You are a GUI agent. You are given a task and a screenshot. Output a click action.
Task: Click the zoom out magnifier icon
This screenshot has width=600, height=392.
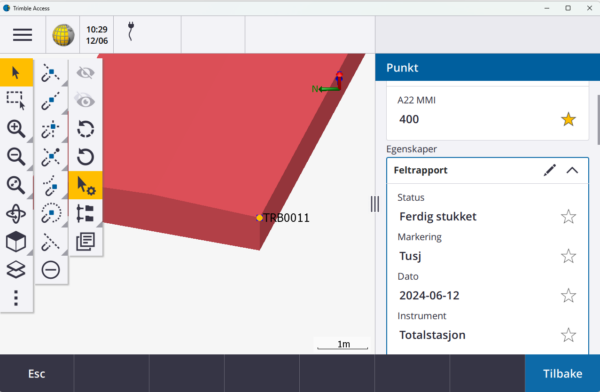coord(16,157)
